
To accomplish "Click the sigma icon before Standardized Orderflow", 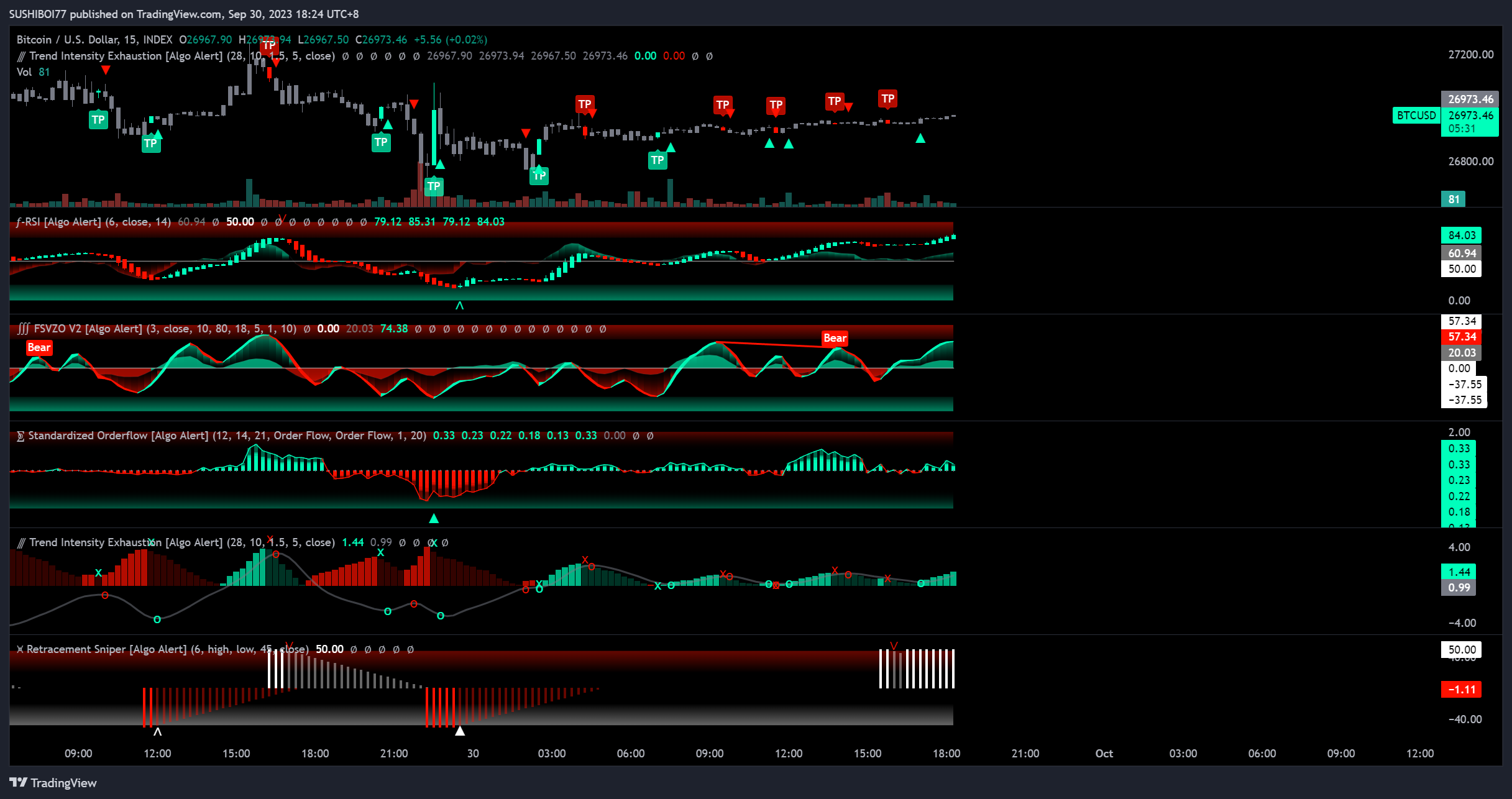I will point(21,436).
